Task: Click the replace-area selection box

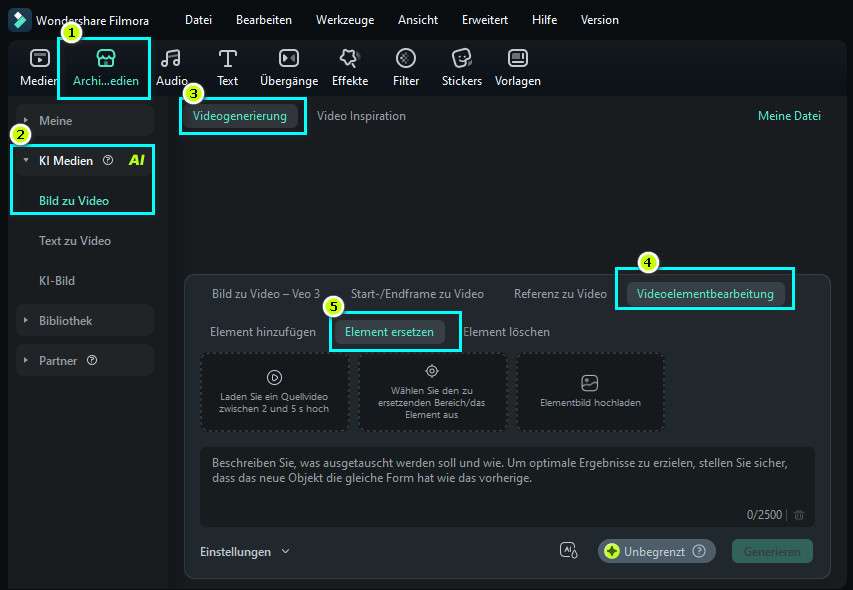Action: (x=432, y=392)
